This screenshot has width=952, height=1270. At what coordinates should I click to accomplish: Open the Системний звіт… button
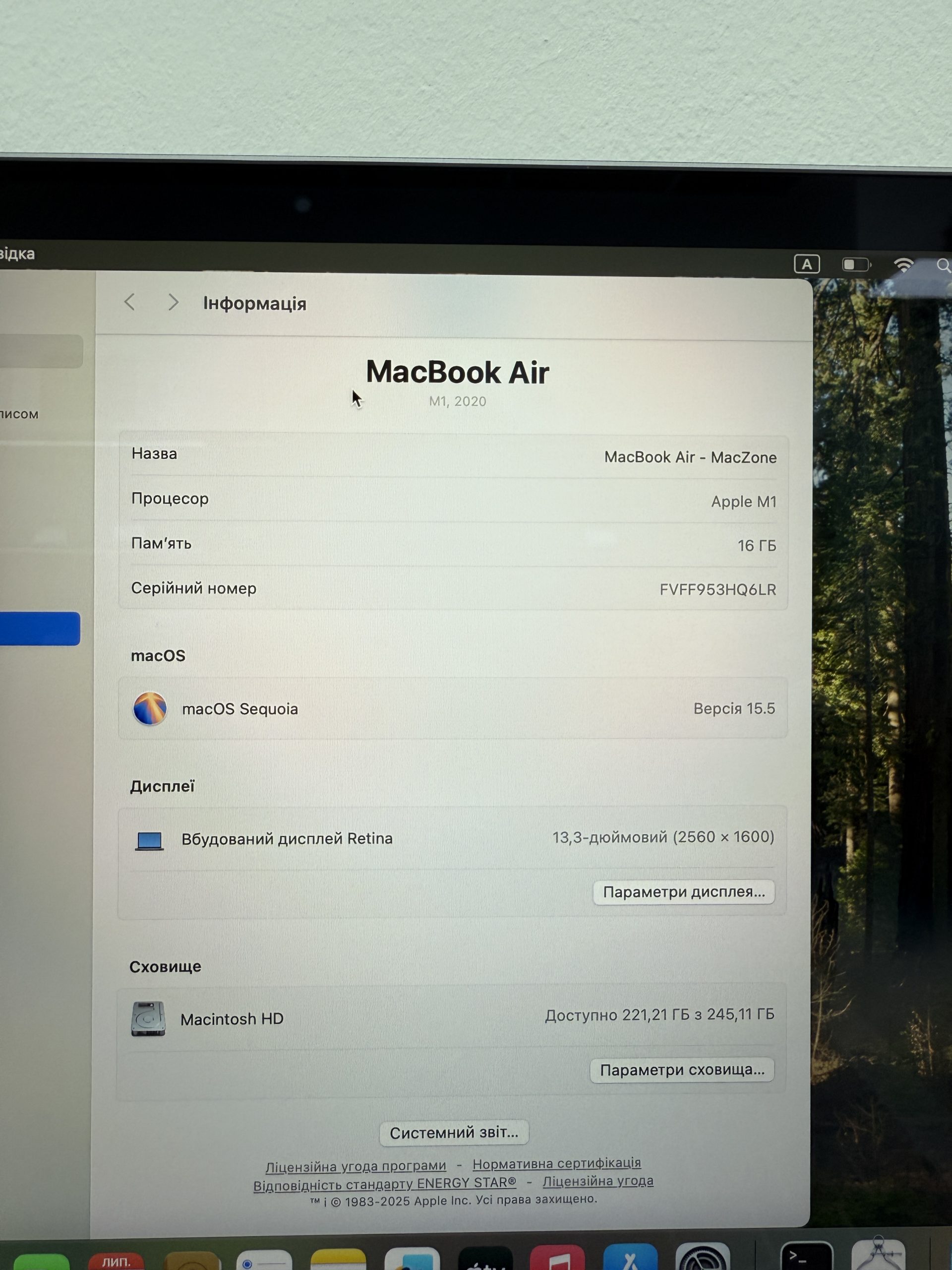(454, 1132)
